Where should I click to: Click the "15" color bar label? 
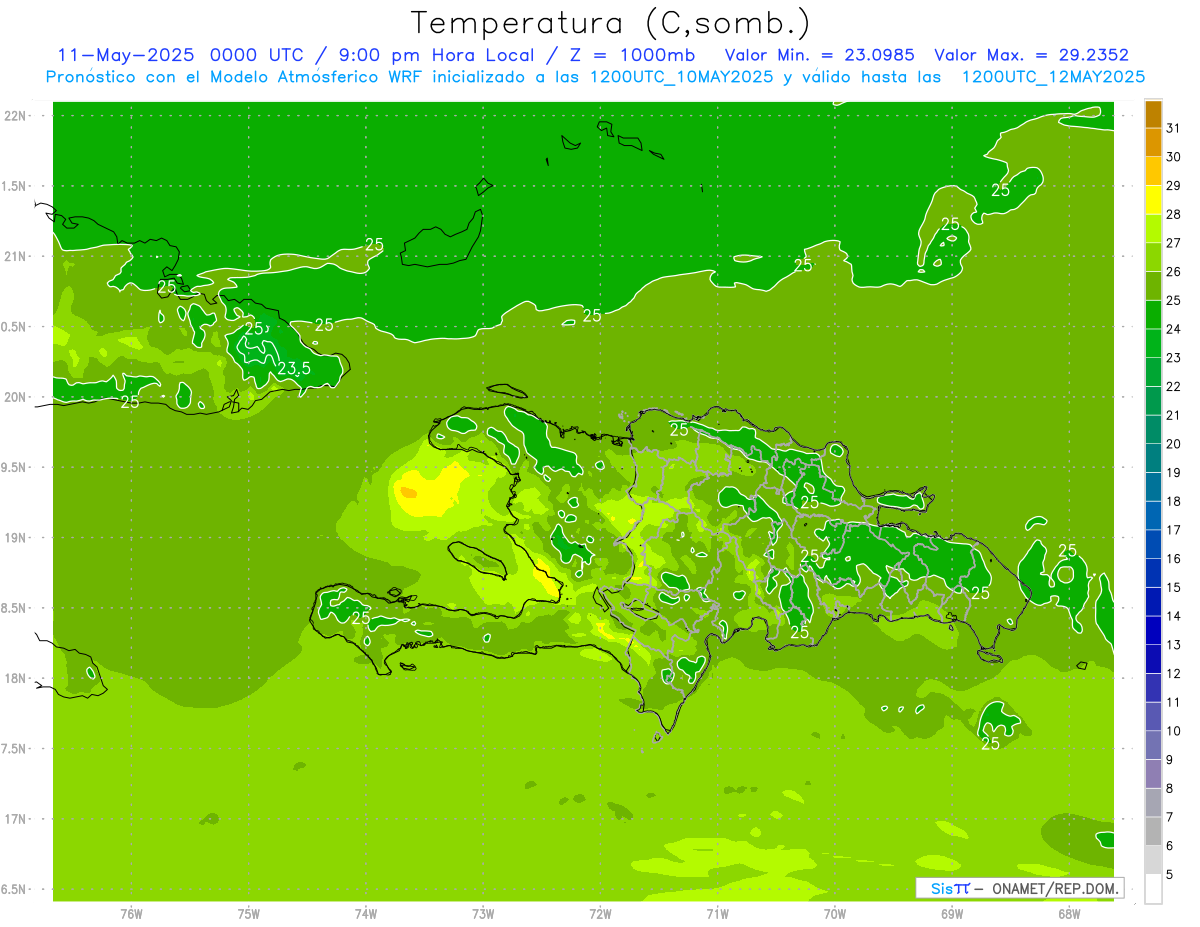coord(1173,587)
